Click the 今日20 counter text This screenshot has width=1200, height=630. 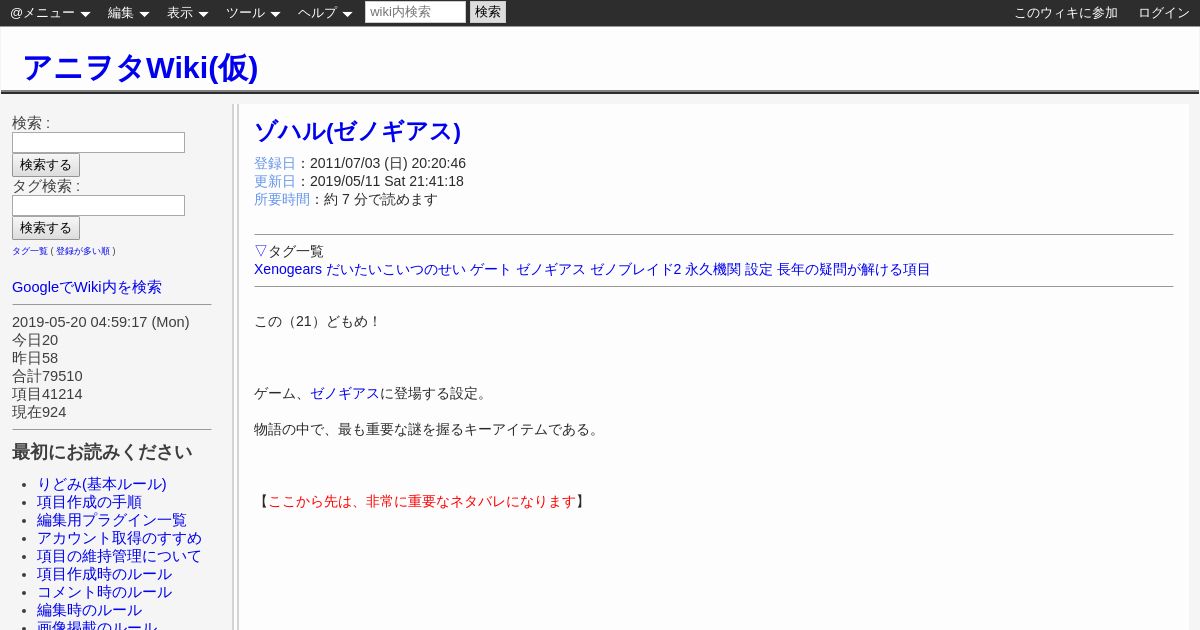35,340
